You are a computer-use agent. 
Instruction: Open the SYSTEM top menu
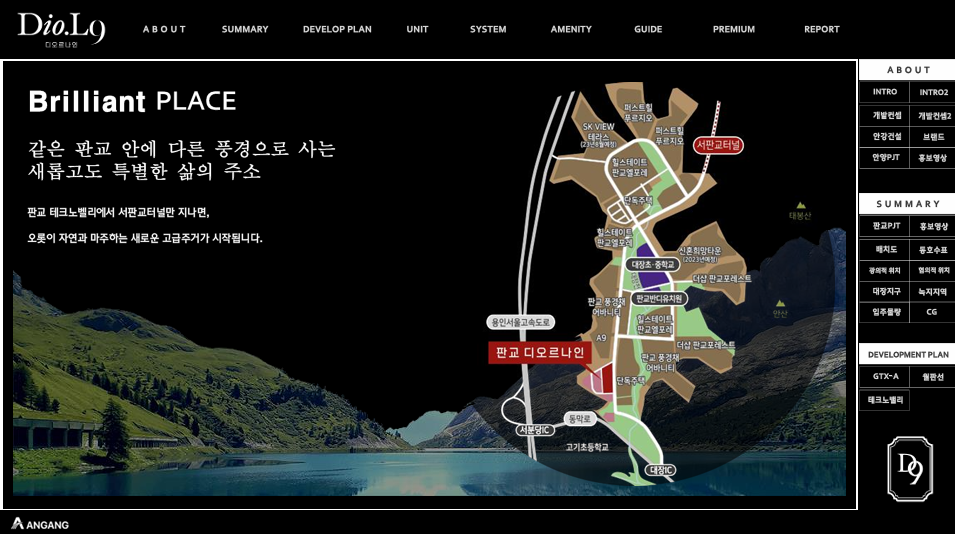tap(488, 29)
